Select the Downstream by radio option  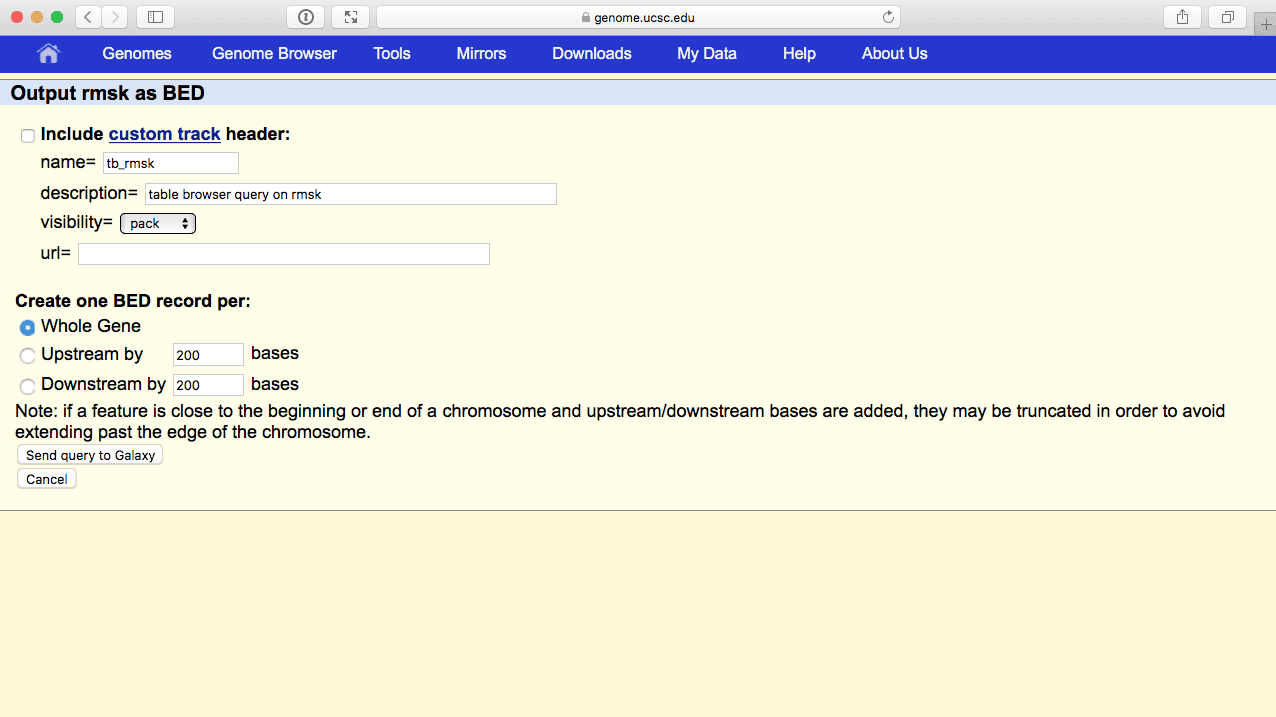coord(28,386)
